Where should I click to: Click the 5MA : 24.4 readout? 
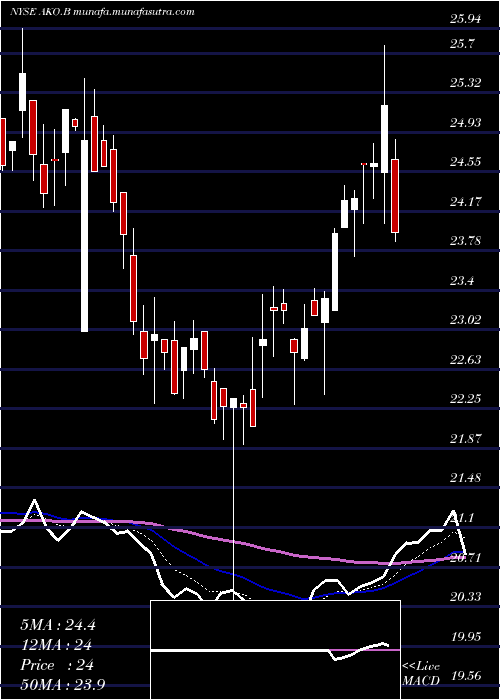[x=58, y=625]
